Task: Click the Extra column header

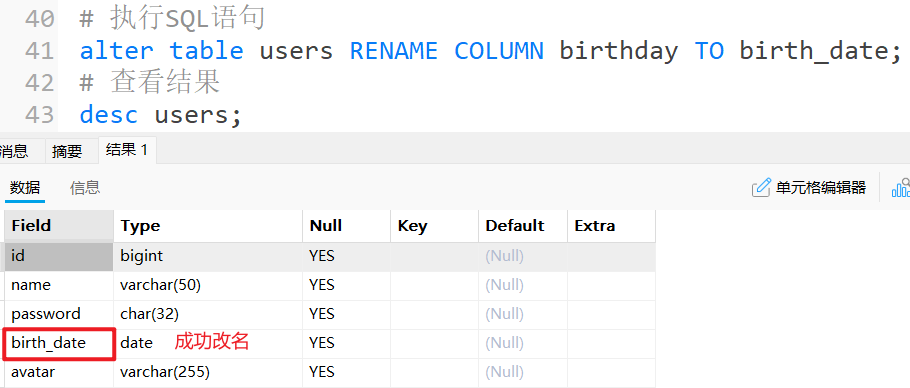Action: [x=611, y=226]
